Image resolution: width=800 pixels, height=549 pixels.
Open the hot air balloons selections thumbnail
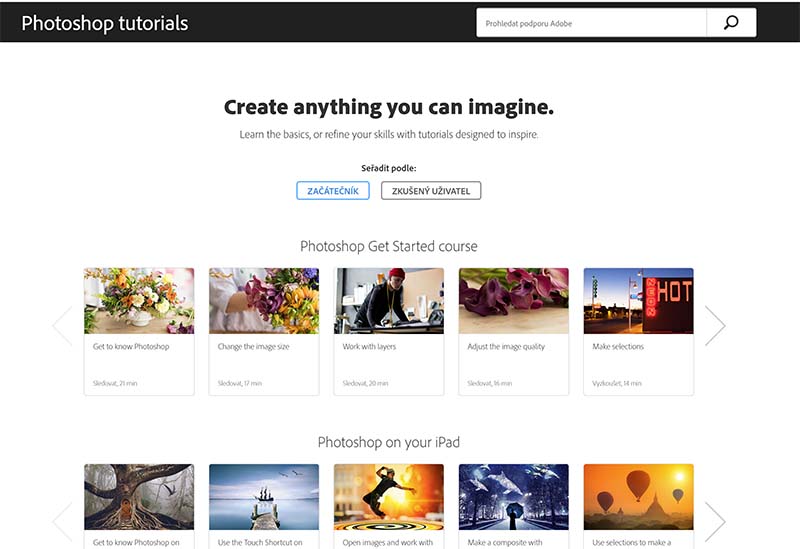[x=638, y=497]
